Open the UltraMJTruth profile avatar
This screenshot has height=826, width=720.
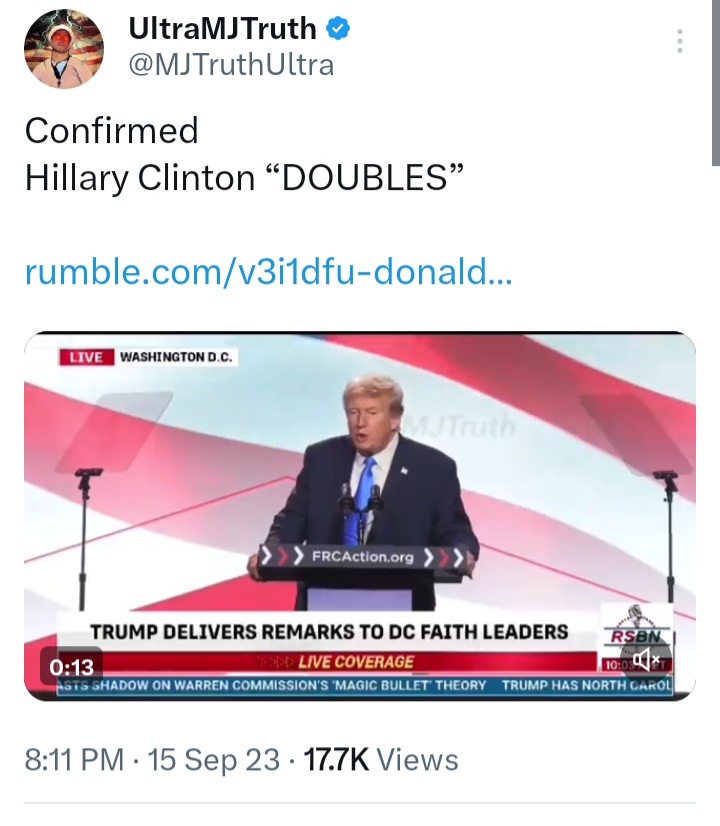tap(64, 48)
